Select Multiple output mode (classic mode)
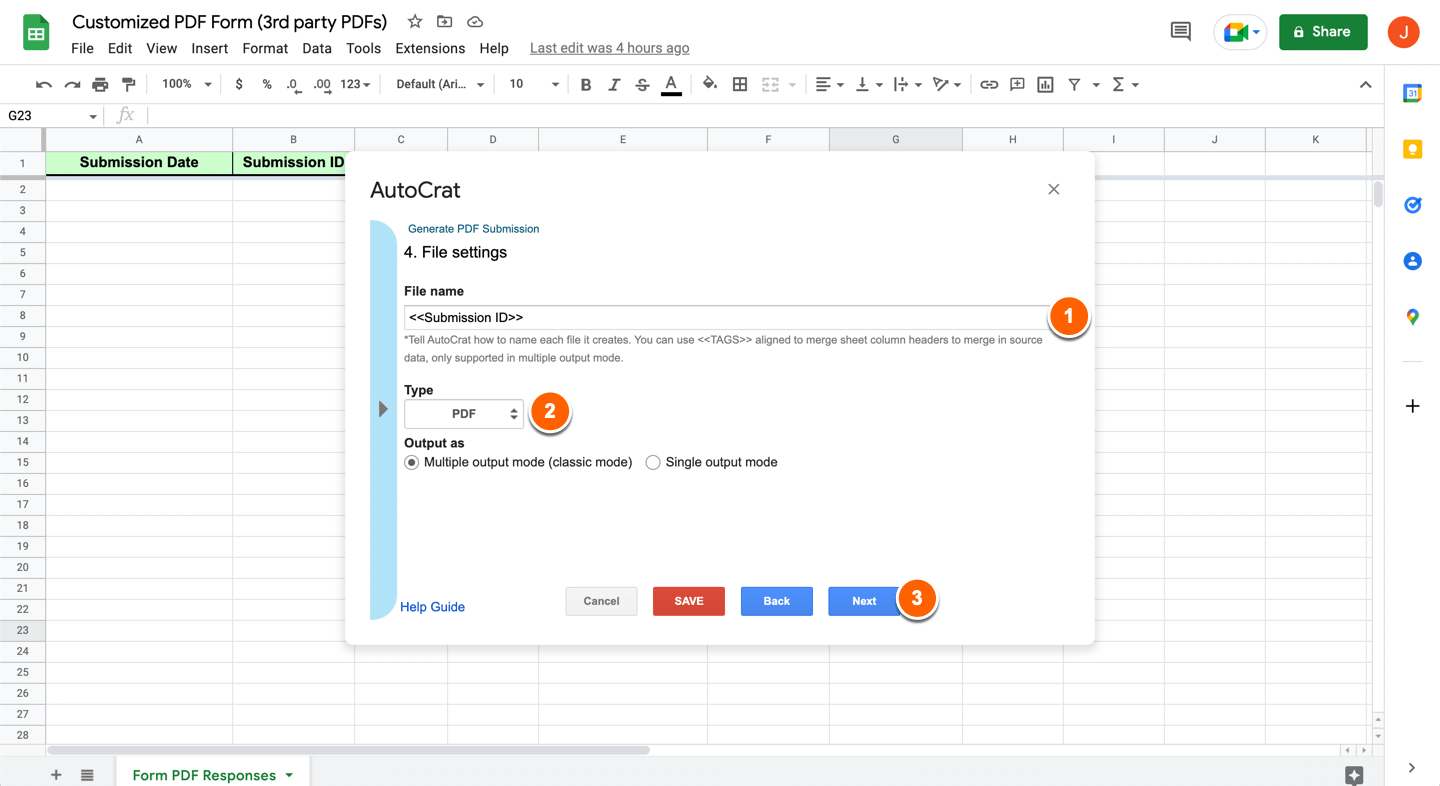Screen dimensions: 1440x786 click(411, 463)
